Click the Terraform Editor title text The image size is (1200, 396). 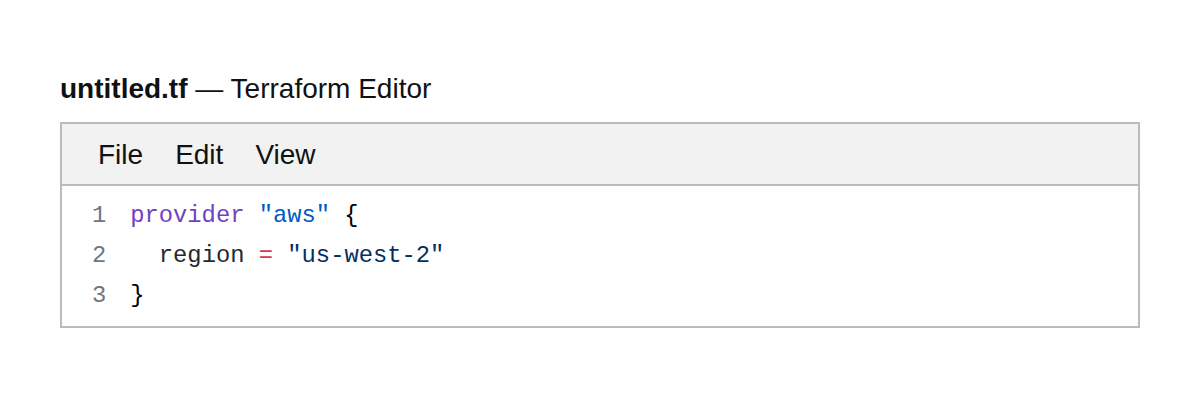(331, 89)
